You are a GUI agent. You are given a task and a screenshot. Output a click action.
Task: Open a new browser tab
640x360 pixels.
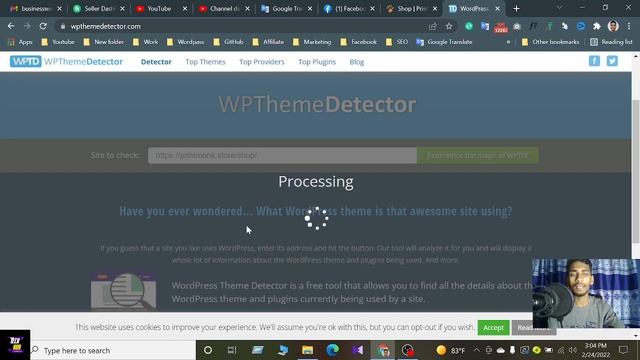516,9
